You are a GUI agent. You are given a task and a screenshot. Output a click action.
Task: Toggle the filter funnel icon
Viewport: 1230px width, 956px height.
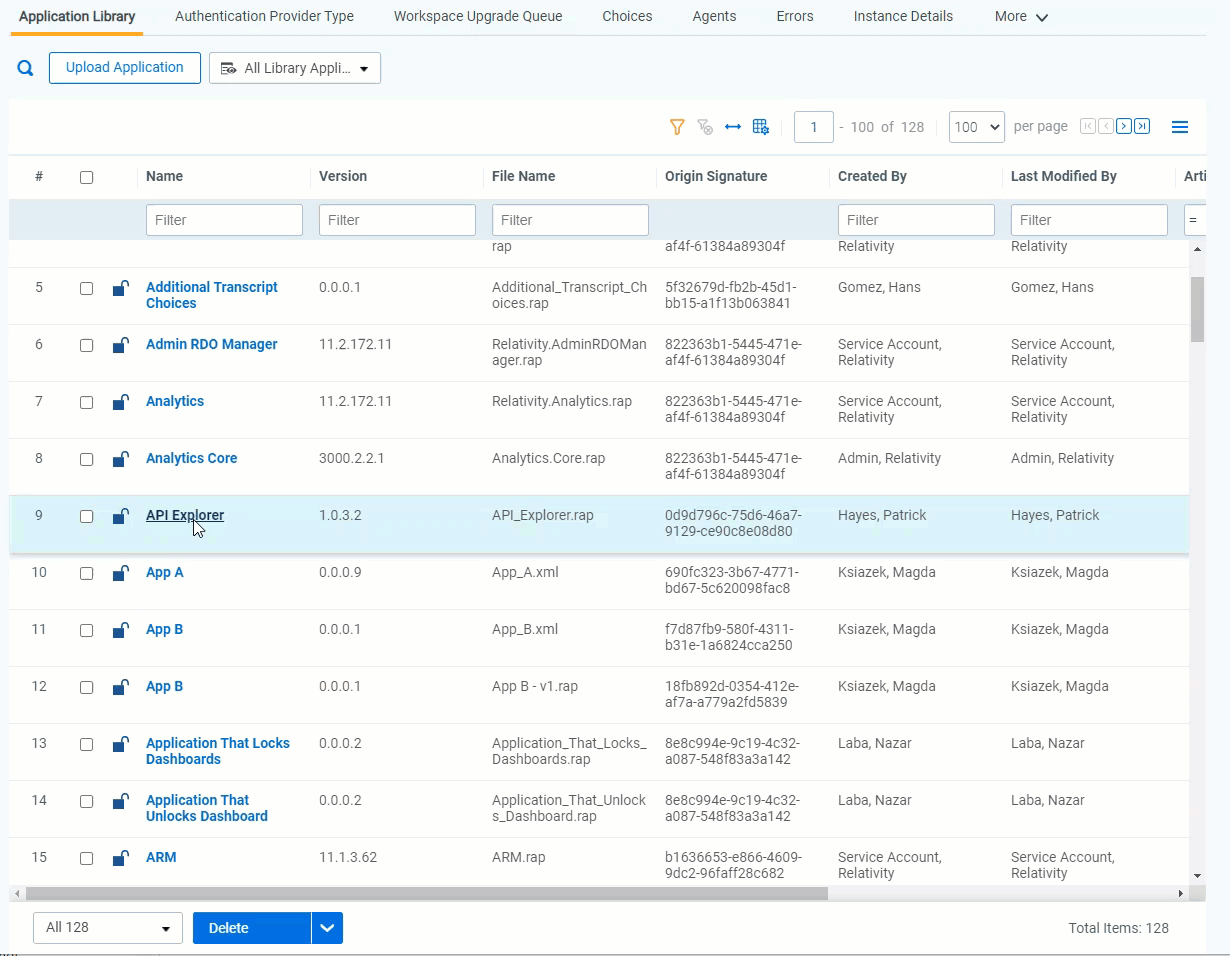tap(677, 127)
